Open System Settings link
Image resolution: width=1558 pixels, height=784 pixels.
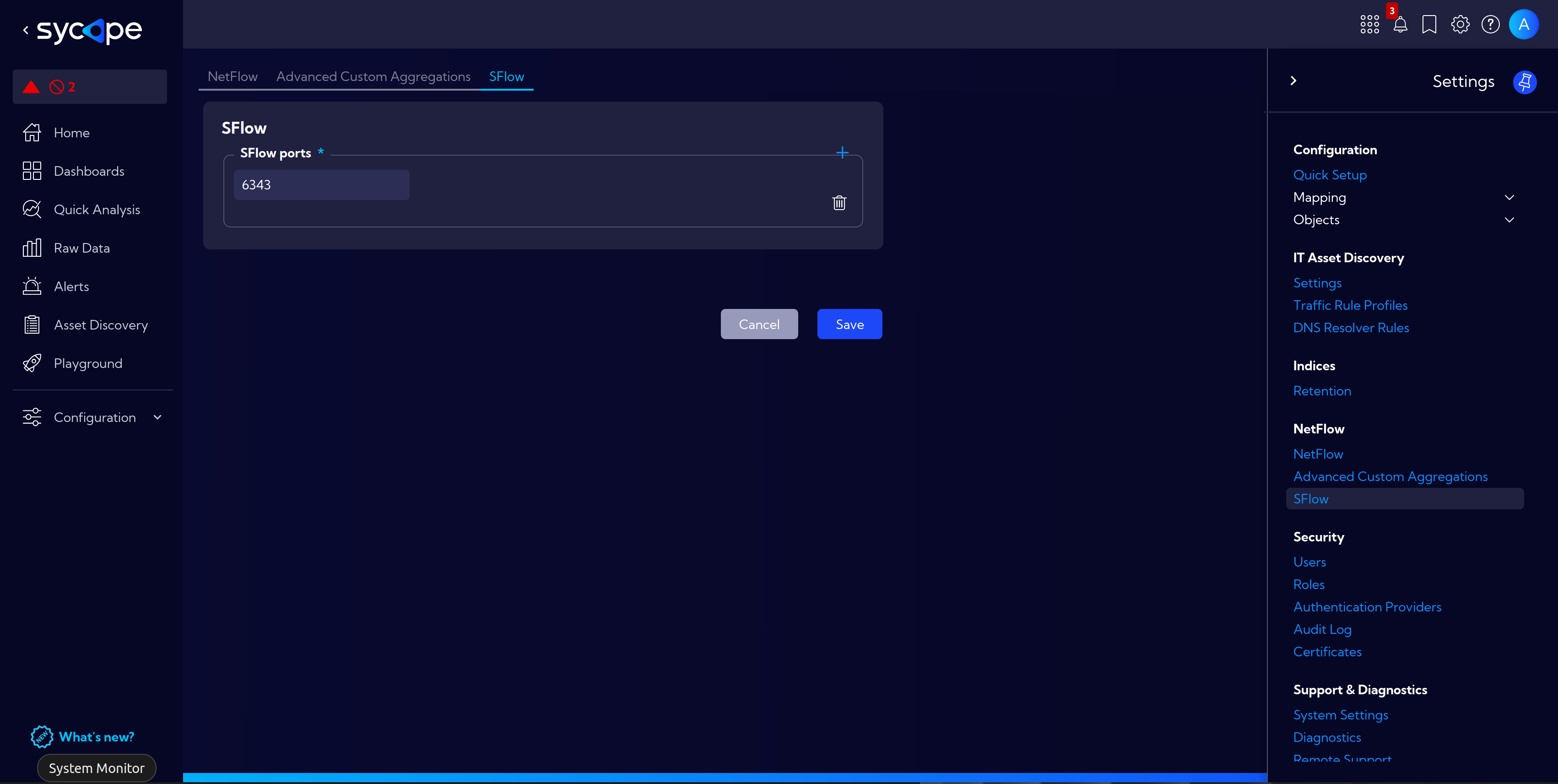(1340, 715)
